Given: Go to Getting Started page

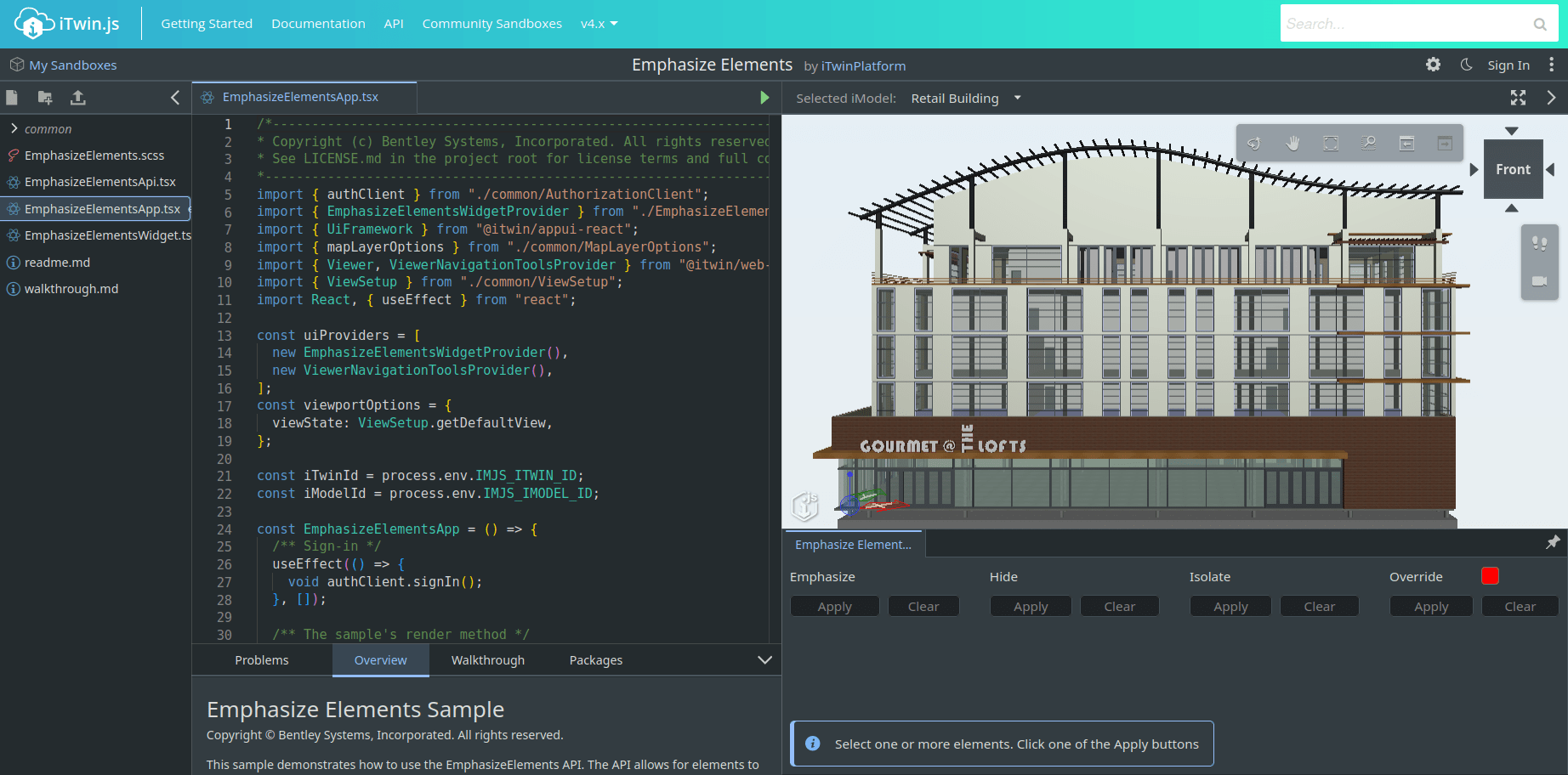Looking at the screenshot, I should (x=207, y=24).
